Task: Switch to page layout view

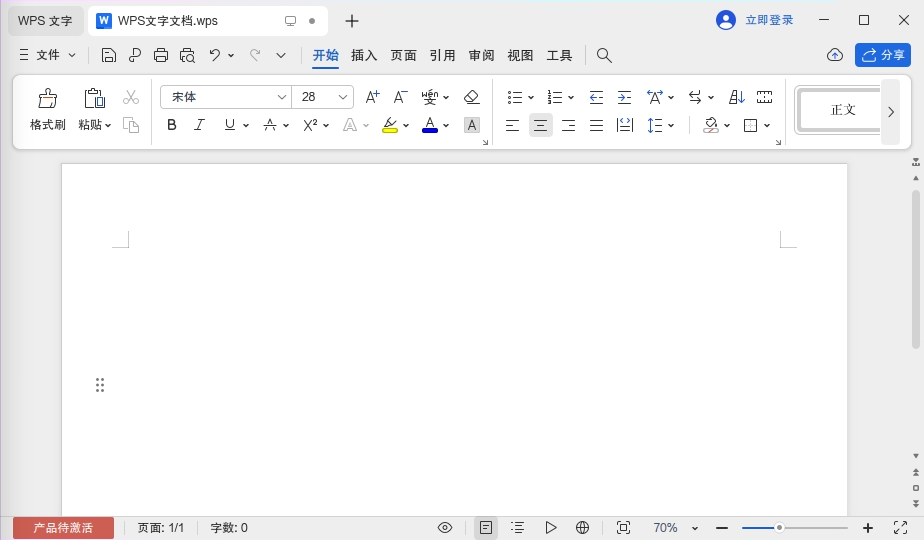Action: point(486,528)
